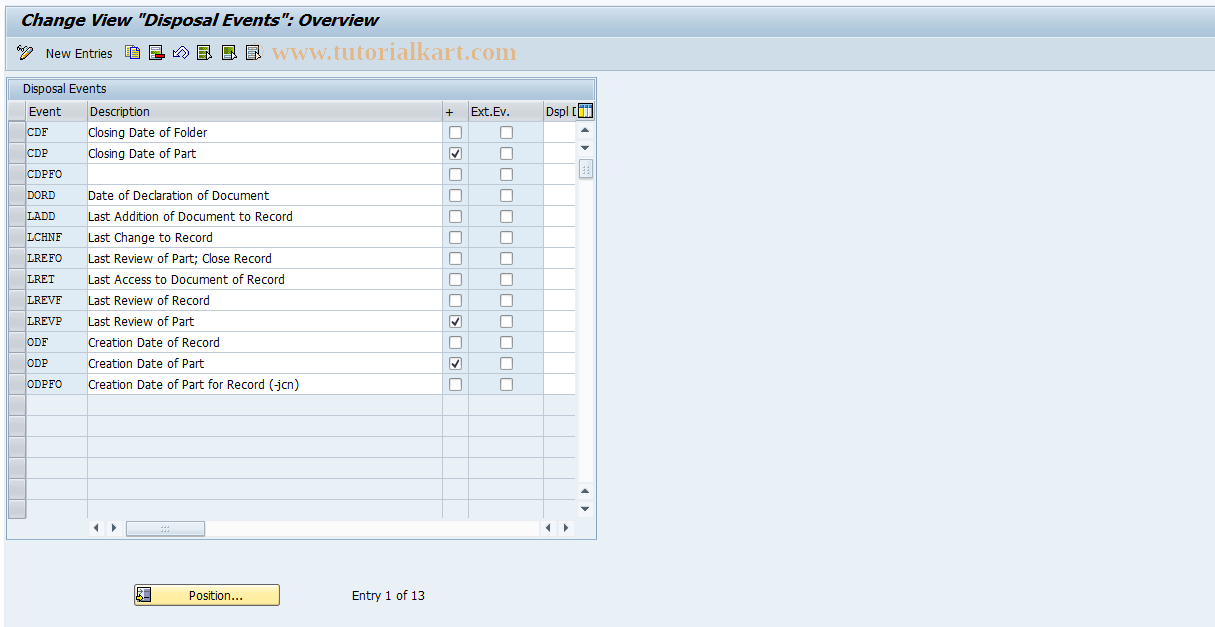
Task: Click 'Creation Date of Record' description cell
Action: [265, 342]
